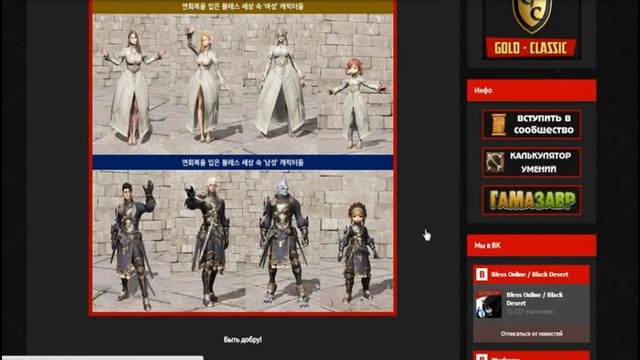Click the scroll icon on the Вступить в сообщество banner
The height and width of the screenshot is (360, 640).
pos(498,124)
